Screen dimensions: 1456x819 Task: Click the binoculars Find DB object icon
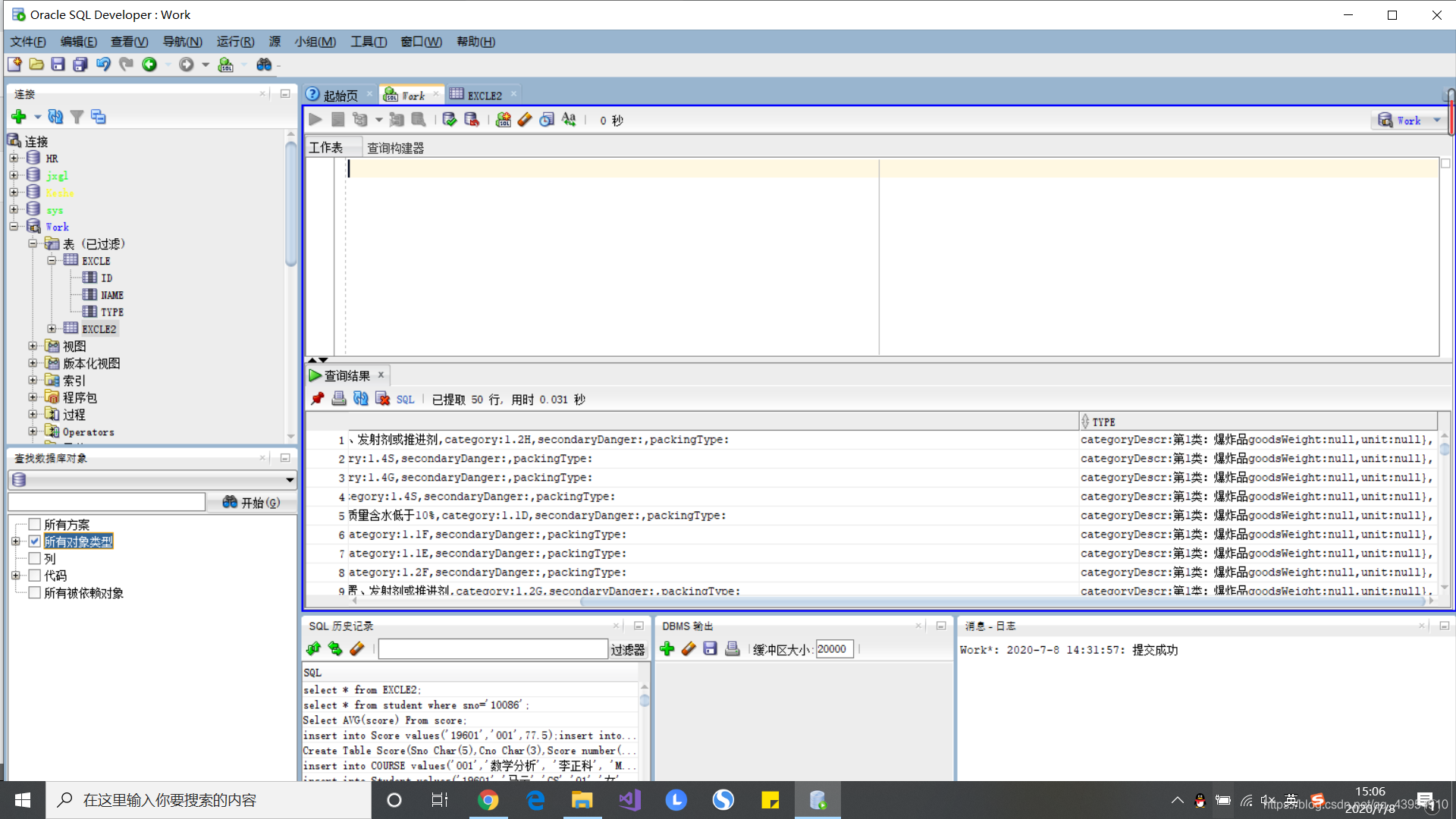click(x=264, y=64)
